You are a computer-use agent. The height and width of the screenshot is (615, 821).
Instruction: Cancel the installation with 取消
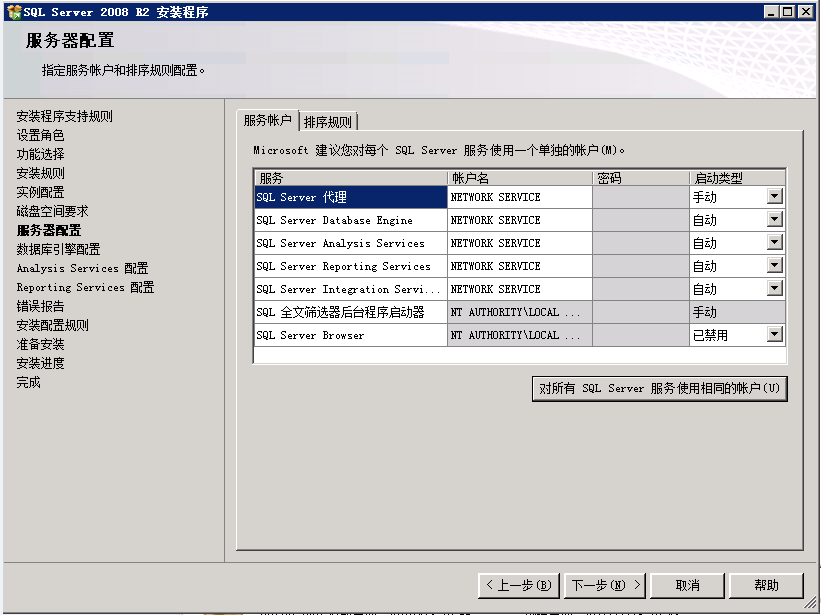[687, 585]
